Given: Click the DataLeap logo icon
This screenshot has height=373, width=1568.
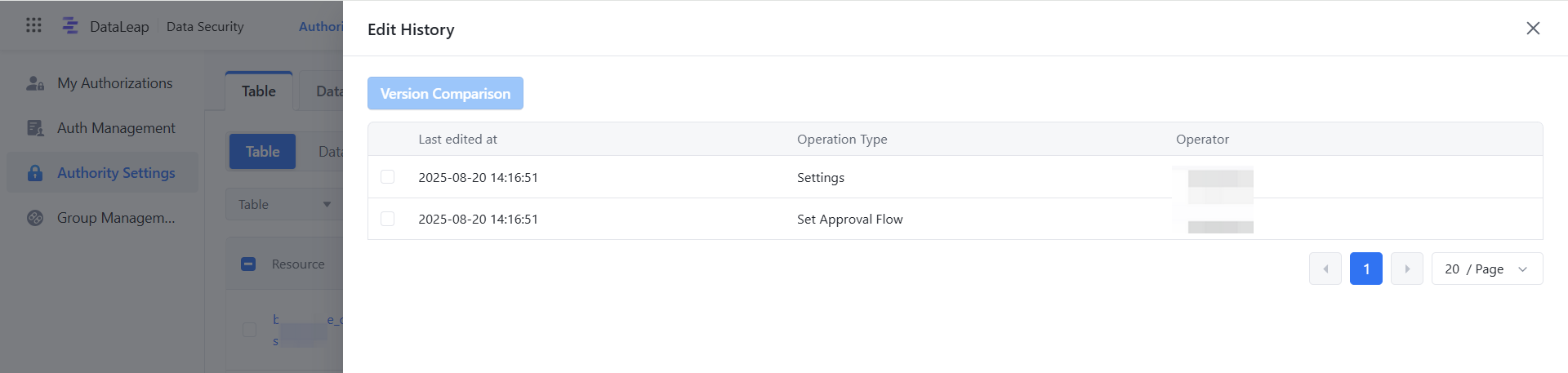Looking at the screenshot, I should click(70, 26).
